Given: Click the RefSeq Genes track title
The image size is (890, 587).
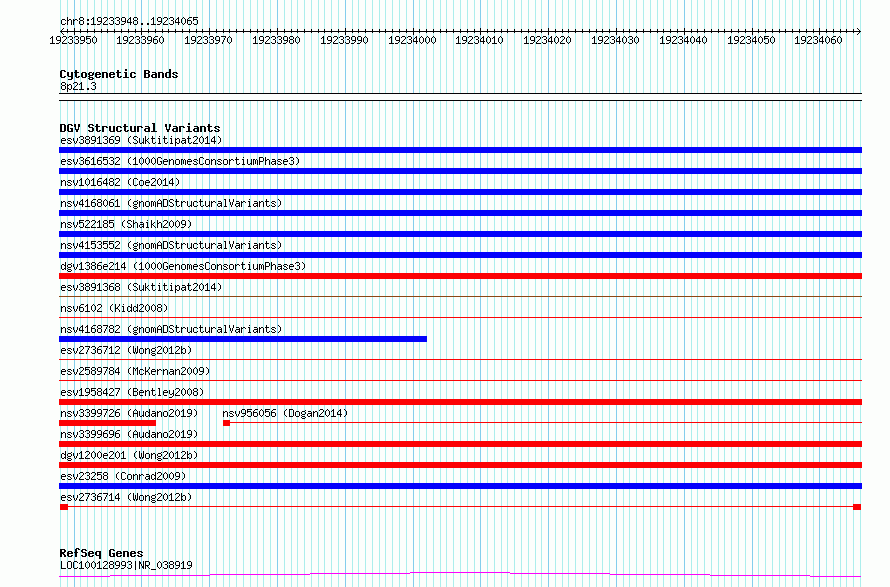Looking at the screenshot, I should 101,553.
